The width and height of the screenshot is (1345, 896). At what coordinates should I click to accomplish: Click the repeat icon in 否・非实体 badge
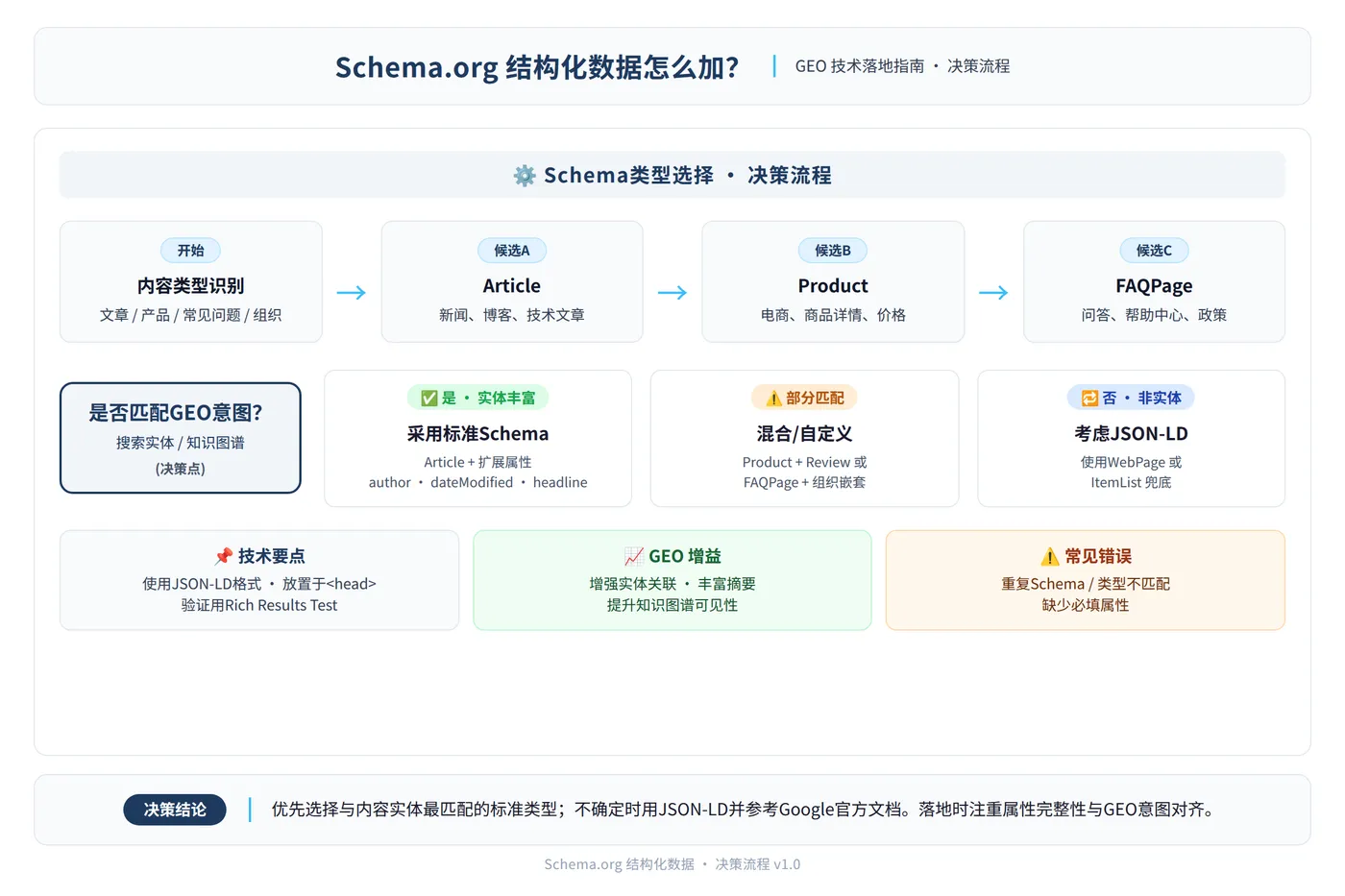point(1089,398)
